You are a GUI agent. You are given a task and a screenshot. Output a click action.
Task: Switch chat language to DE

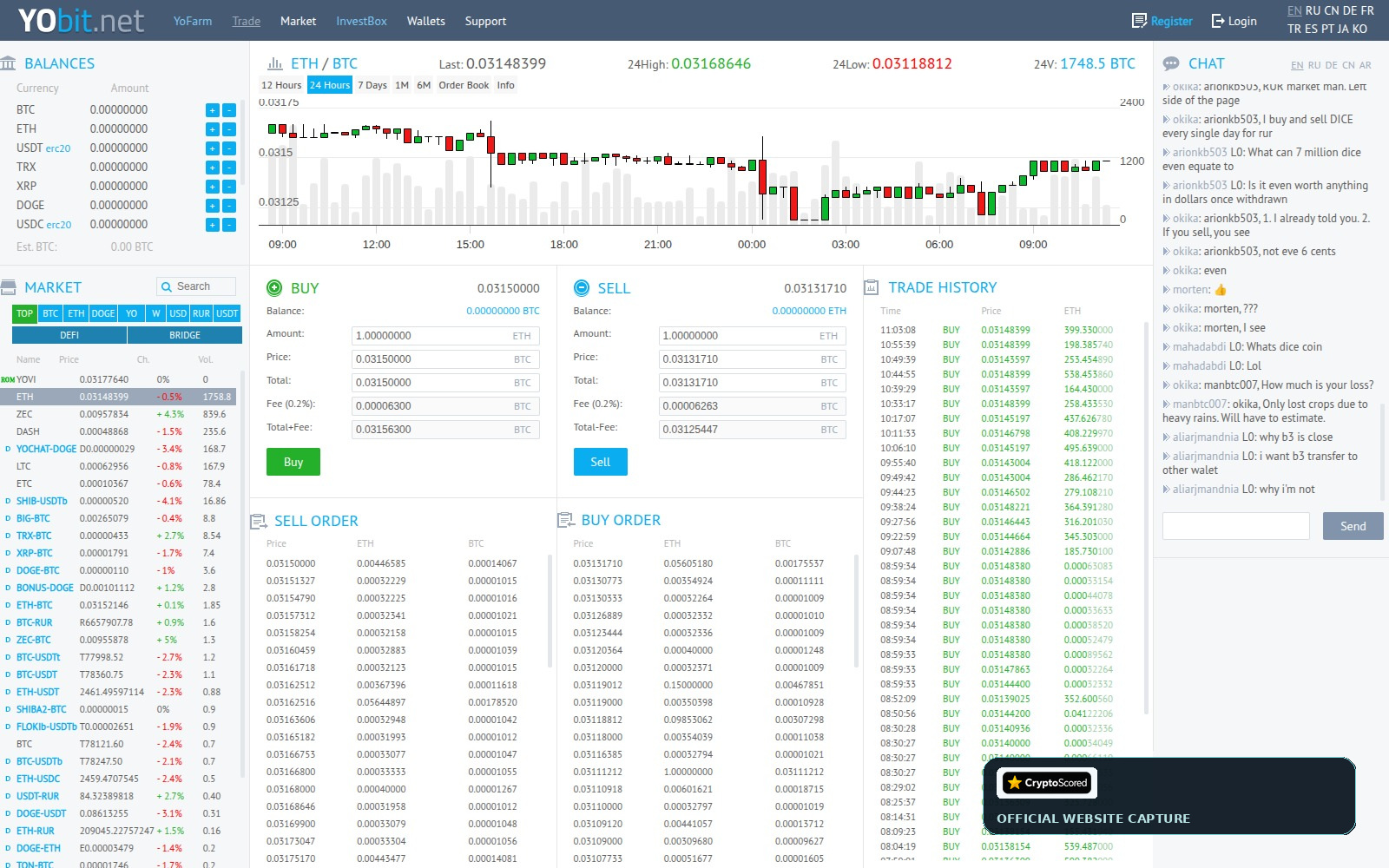1332,65
